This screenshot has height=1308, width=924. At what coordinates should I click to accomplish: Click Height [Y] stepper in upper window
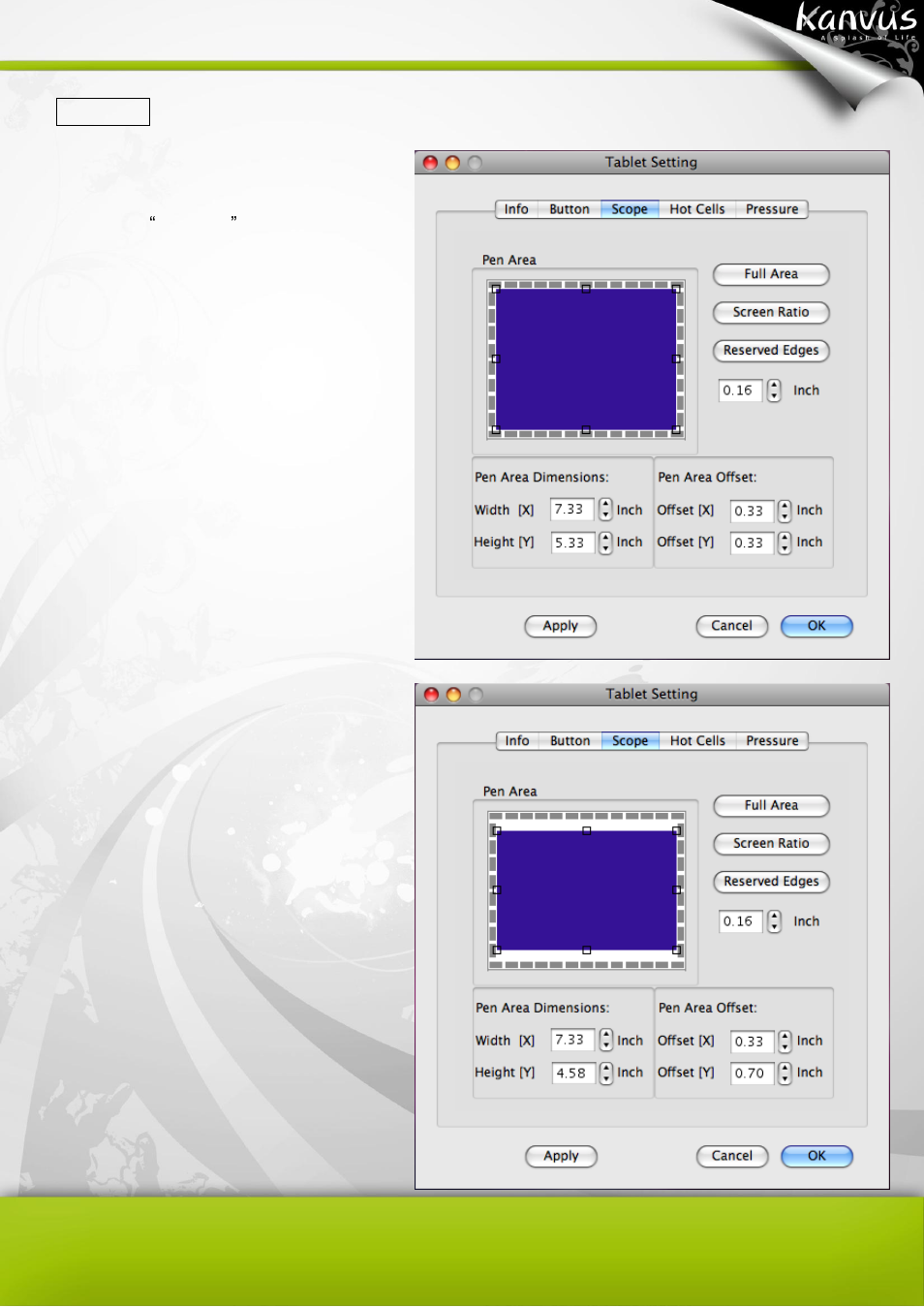[605, 543]
